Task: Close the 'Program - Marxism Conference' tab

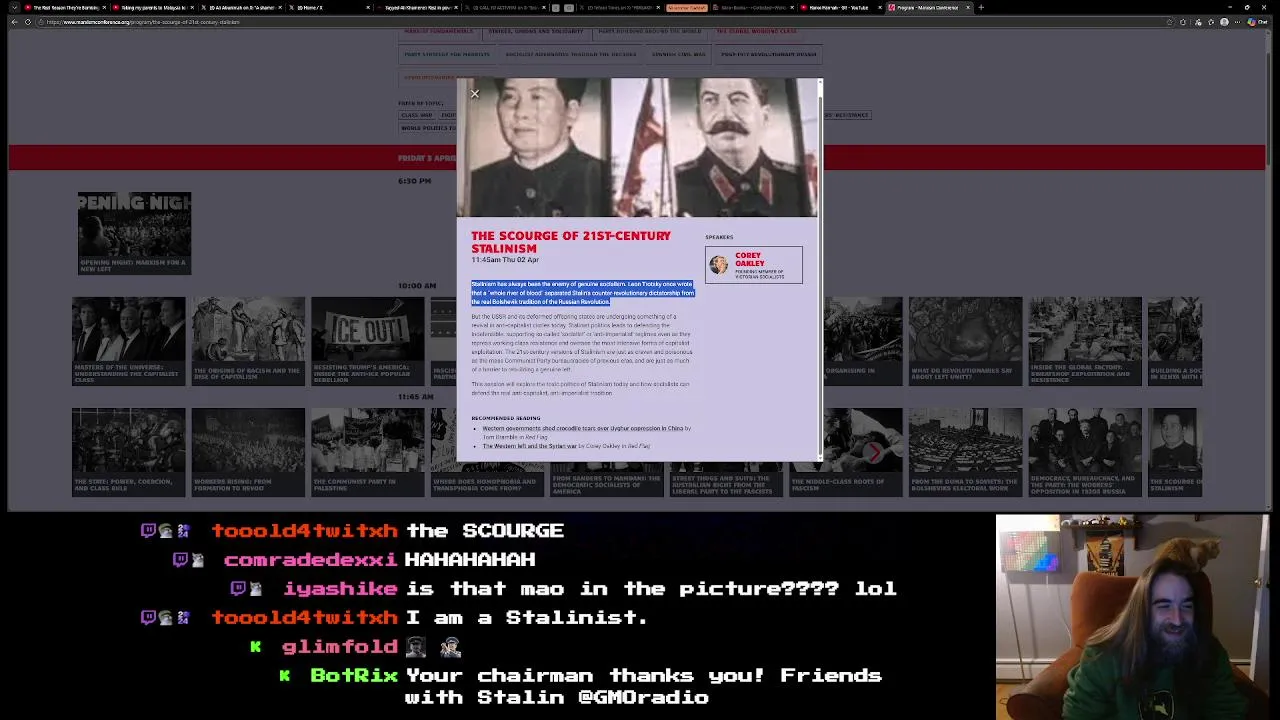Action: click(967, 7)
